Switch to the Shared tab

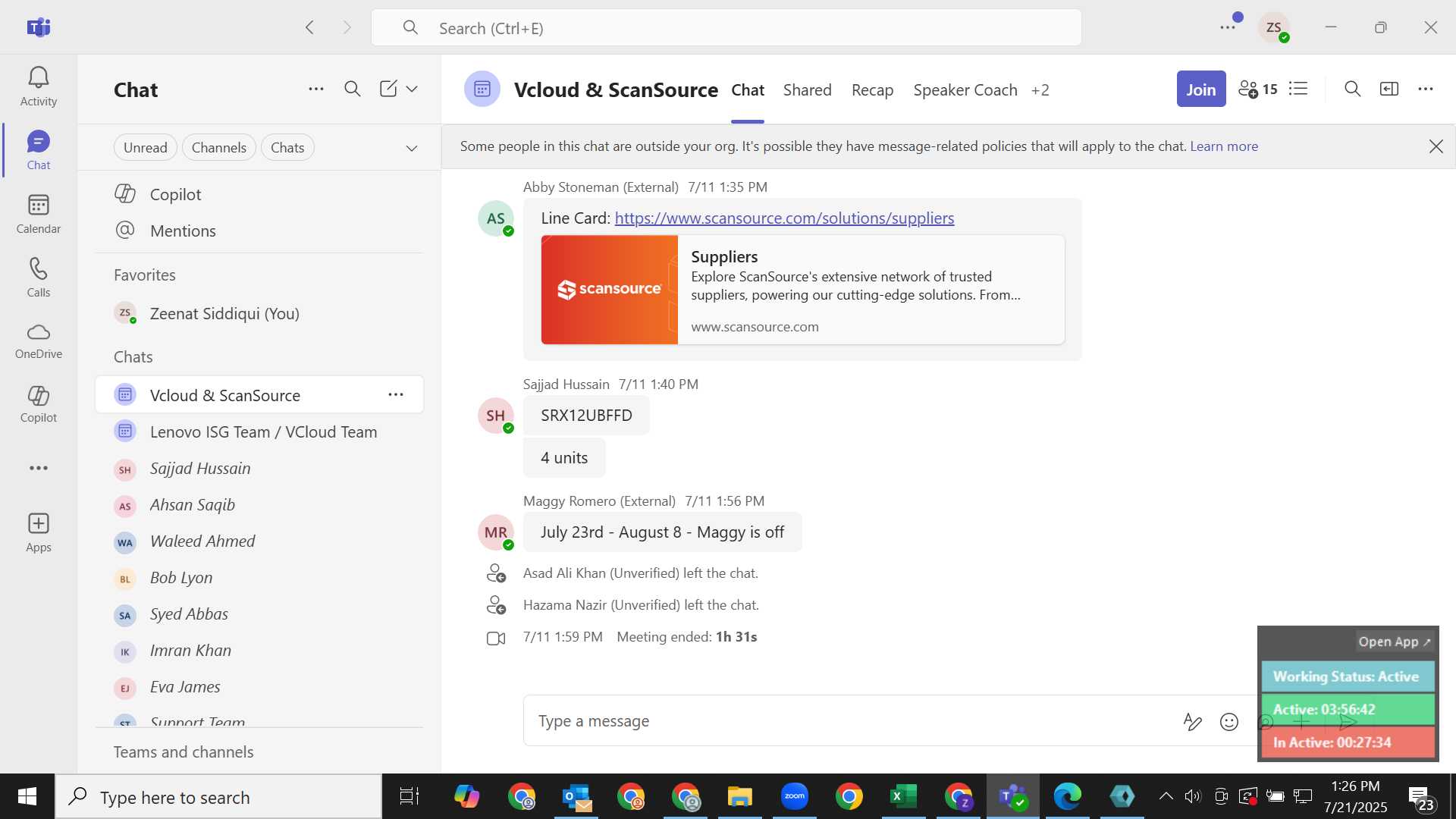tap(807, 89)
